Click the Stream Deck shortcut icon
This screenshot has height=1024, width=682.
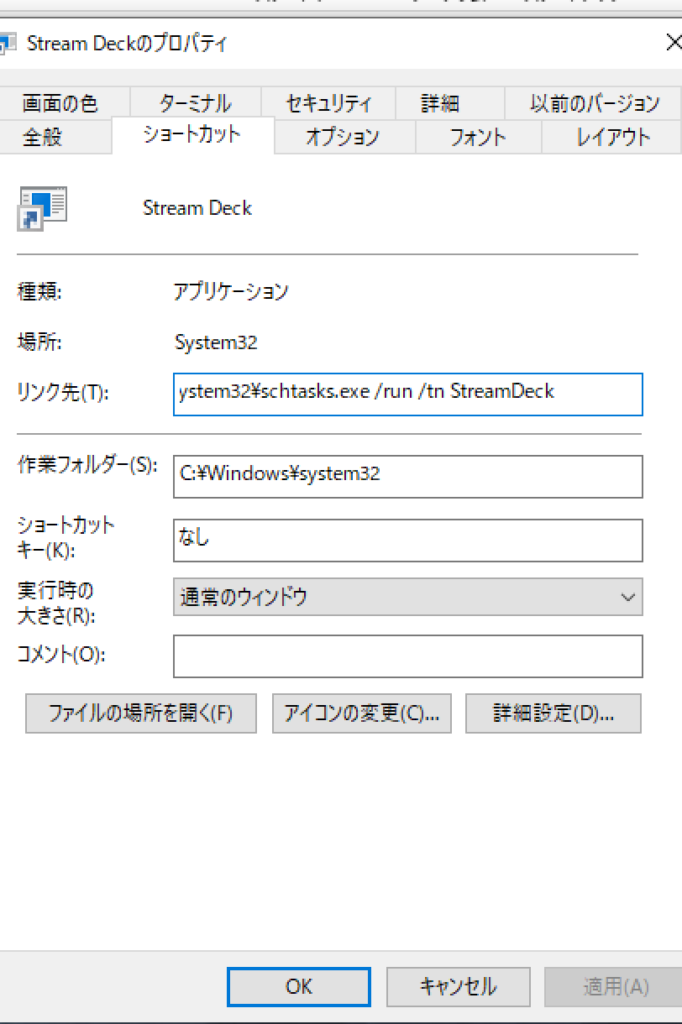(x=42, y=208)
